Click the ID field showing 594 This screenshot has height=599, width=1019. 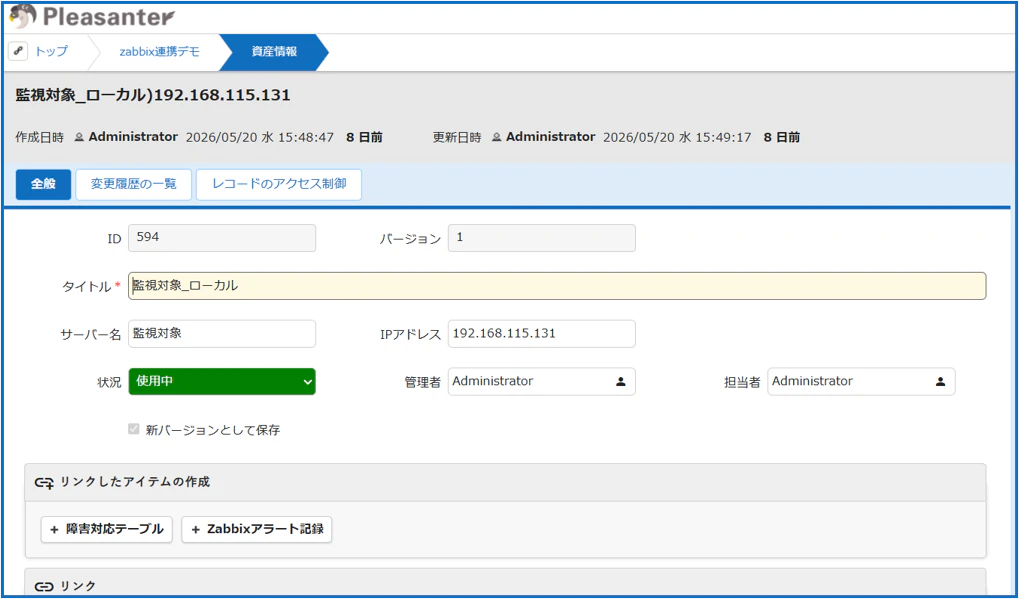click(222, 238)
